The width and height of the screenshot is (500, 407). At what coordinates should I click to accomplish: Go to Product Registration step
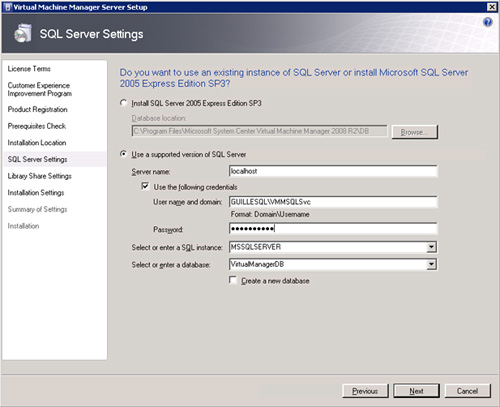point(37,109)
